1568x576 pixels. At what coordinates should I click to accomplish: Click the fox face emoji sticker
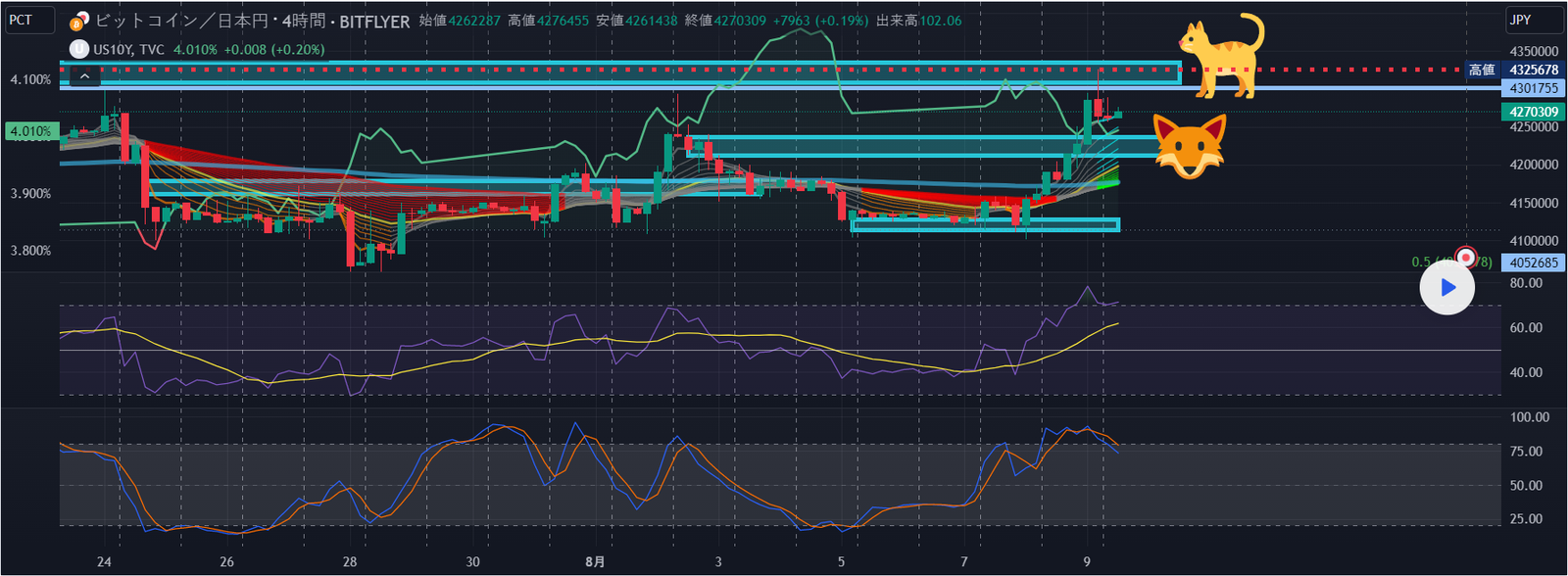(1189, 146)
